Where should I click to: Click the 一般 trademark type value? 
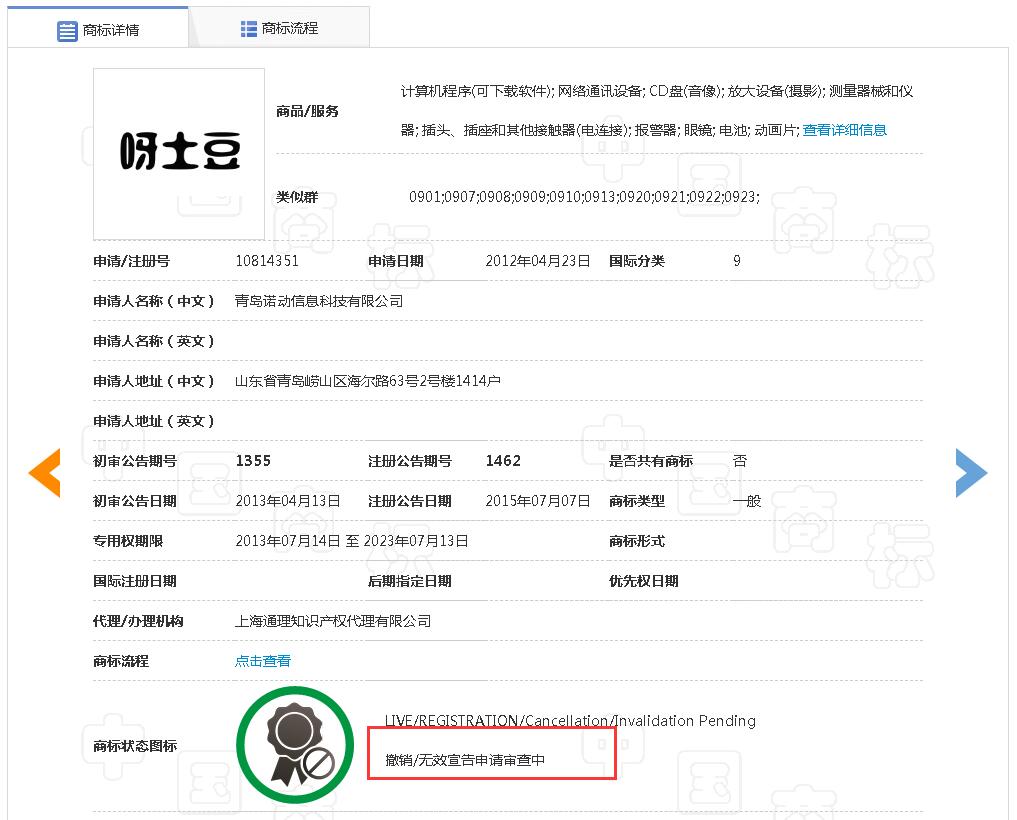coord(747,501)
